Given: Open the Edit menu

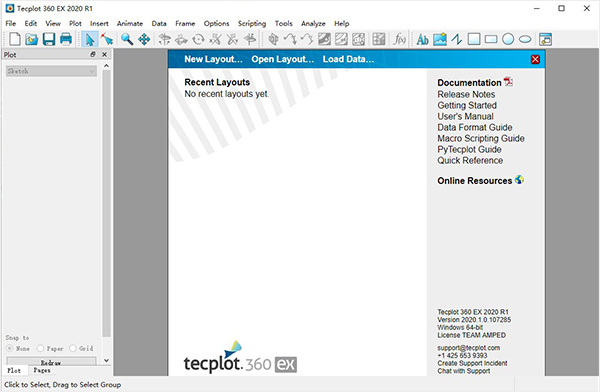Looking at the screenshot, I should tap(31, 23).
